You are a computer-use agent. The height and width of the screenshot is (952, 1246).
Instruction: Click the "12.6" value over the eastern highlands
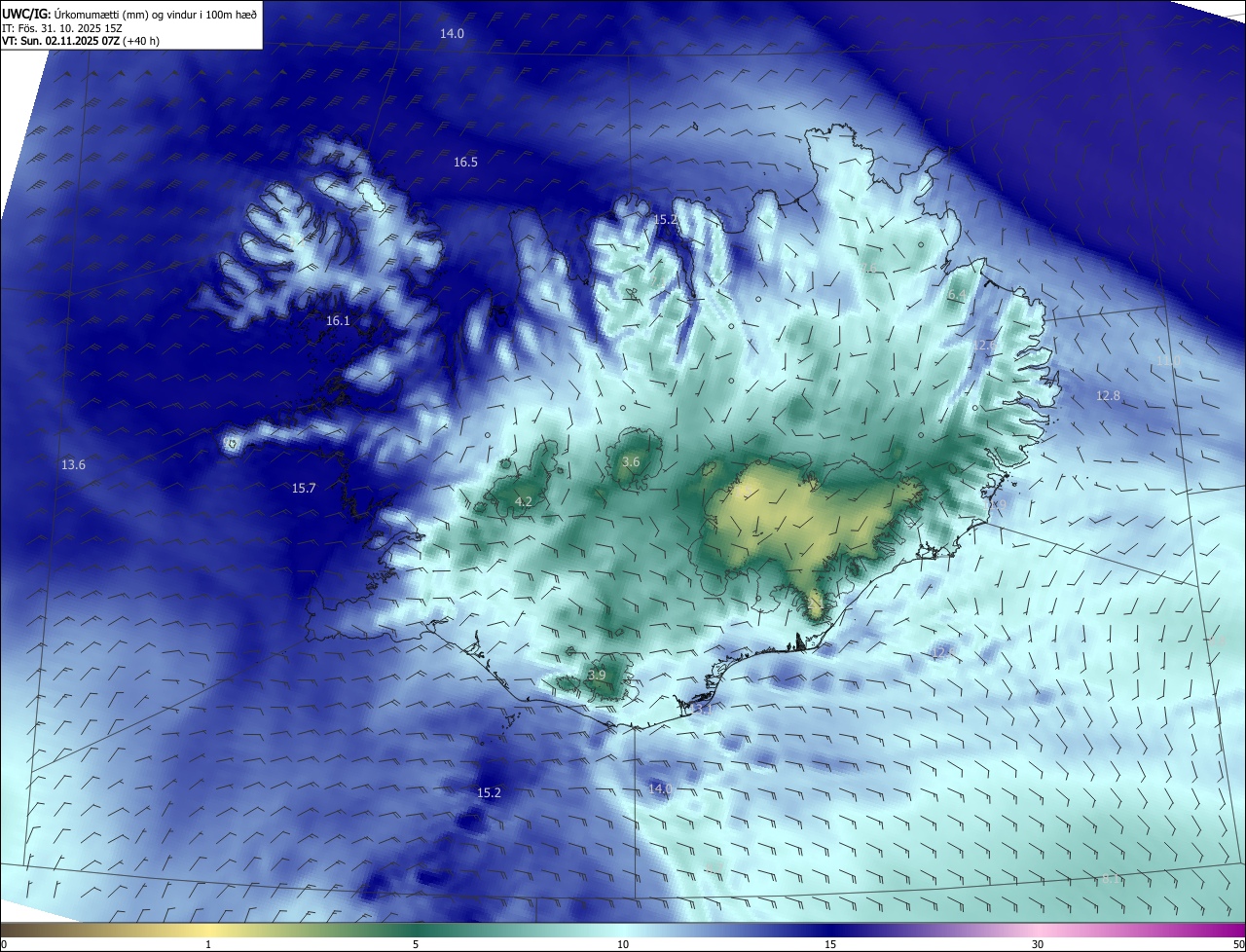point(984,346)
